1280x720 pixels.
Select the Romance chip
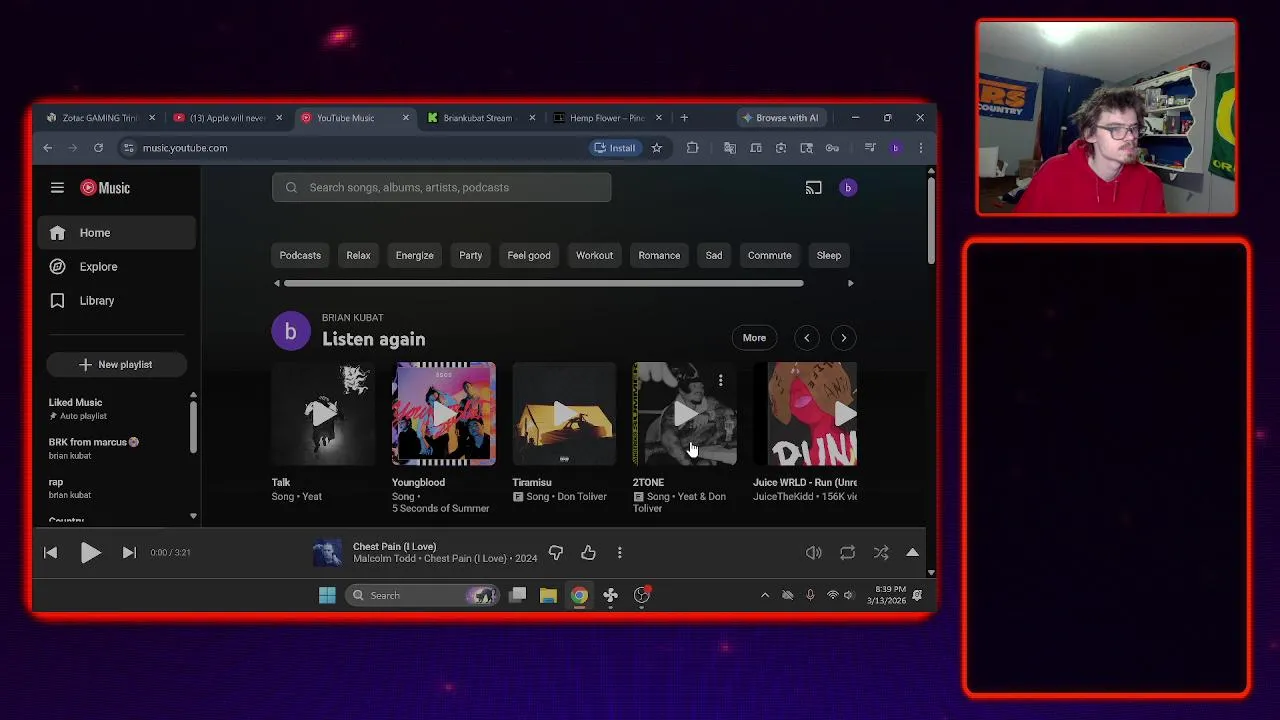pos(659,255)
